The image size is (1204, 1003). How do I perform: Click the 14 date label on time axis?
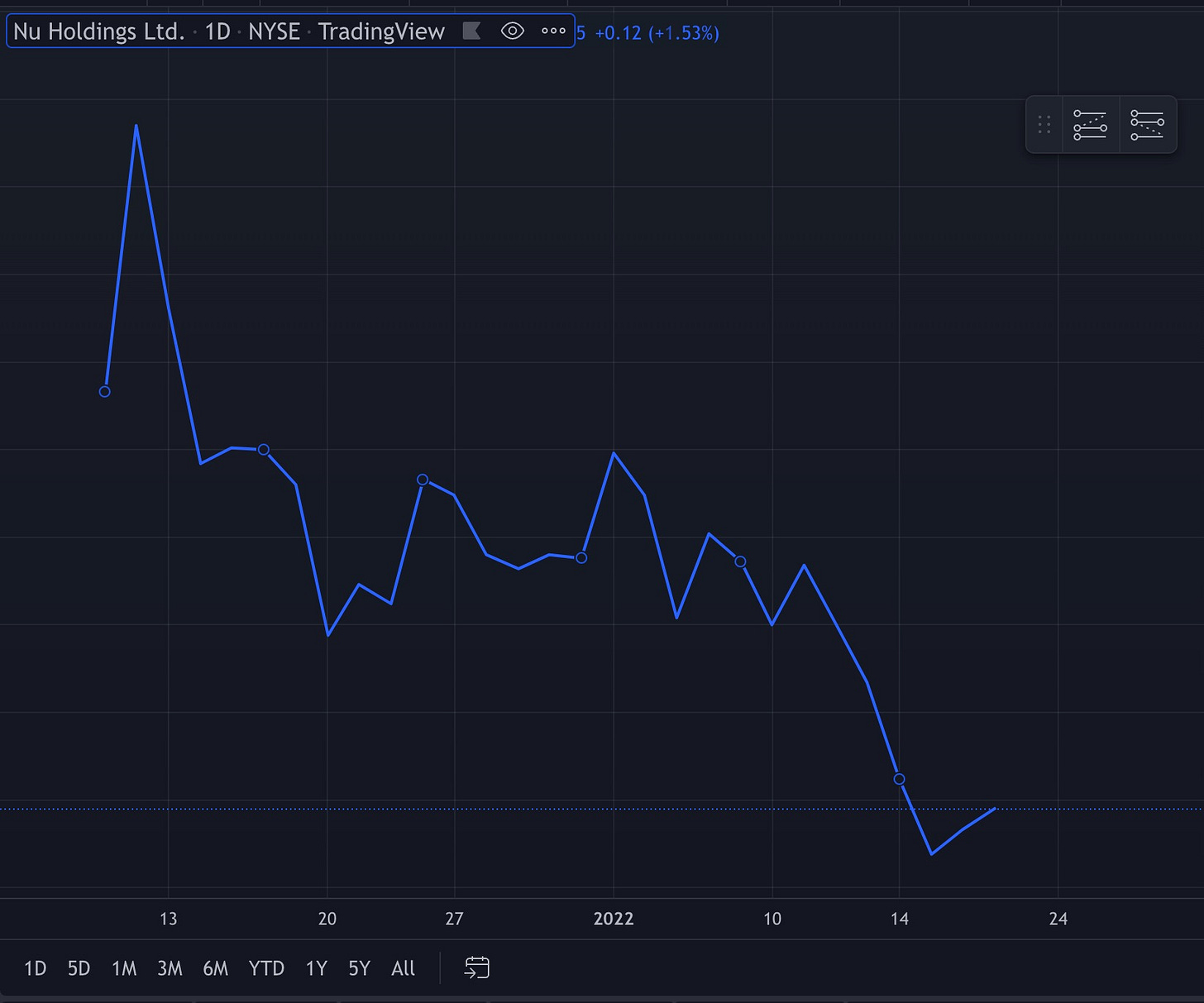900,919
